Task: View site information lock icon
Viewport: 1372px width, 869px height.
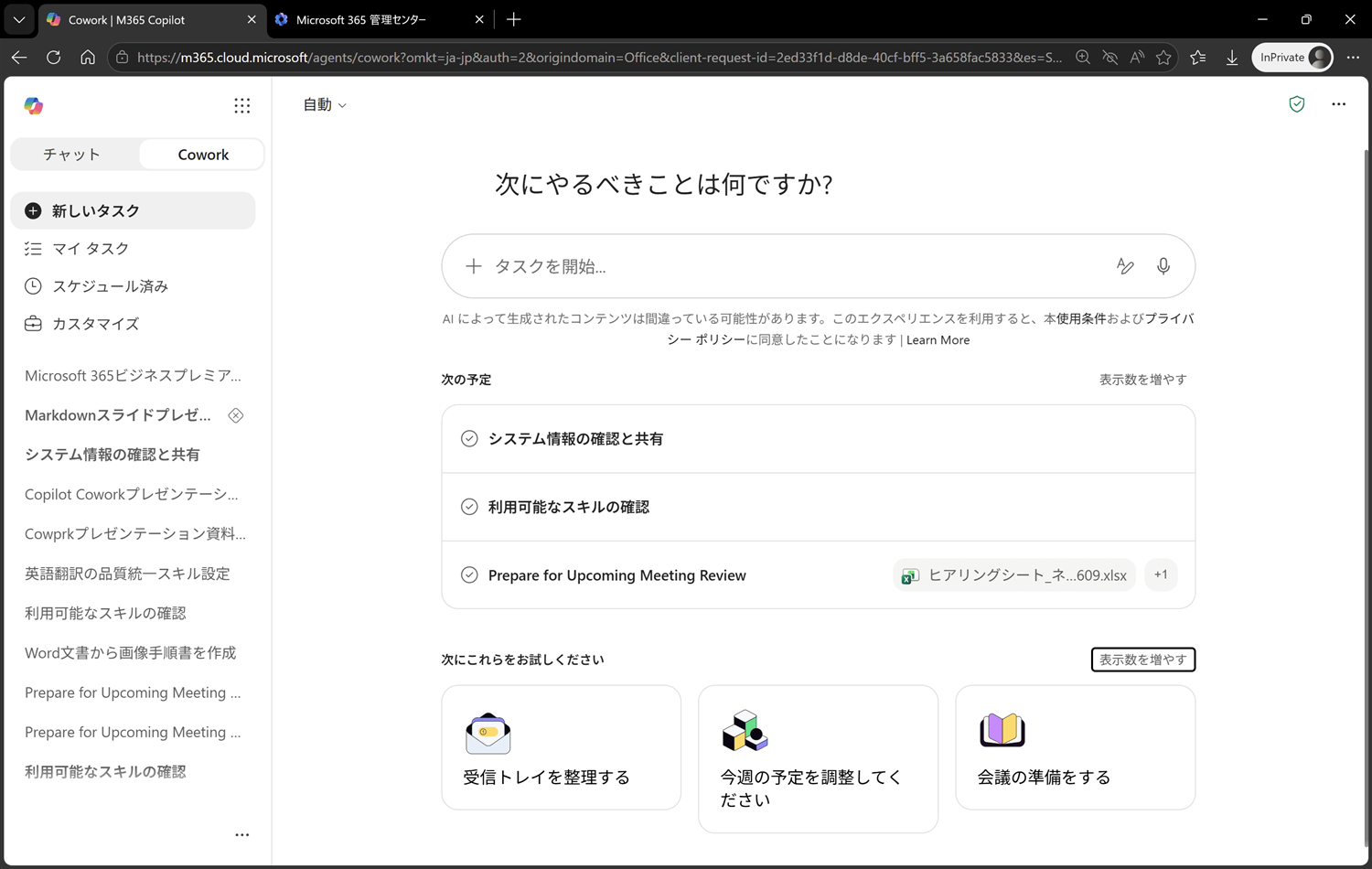Action: [122, 58]
